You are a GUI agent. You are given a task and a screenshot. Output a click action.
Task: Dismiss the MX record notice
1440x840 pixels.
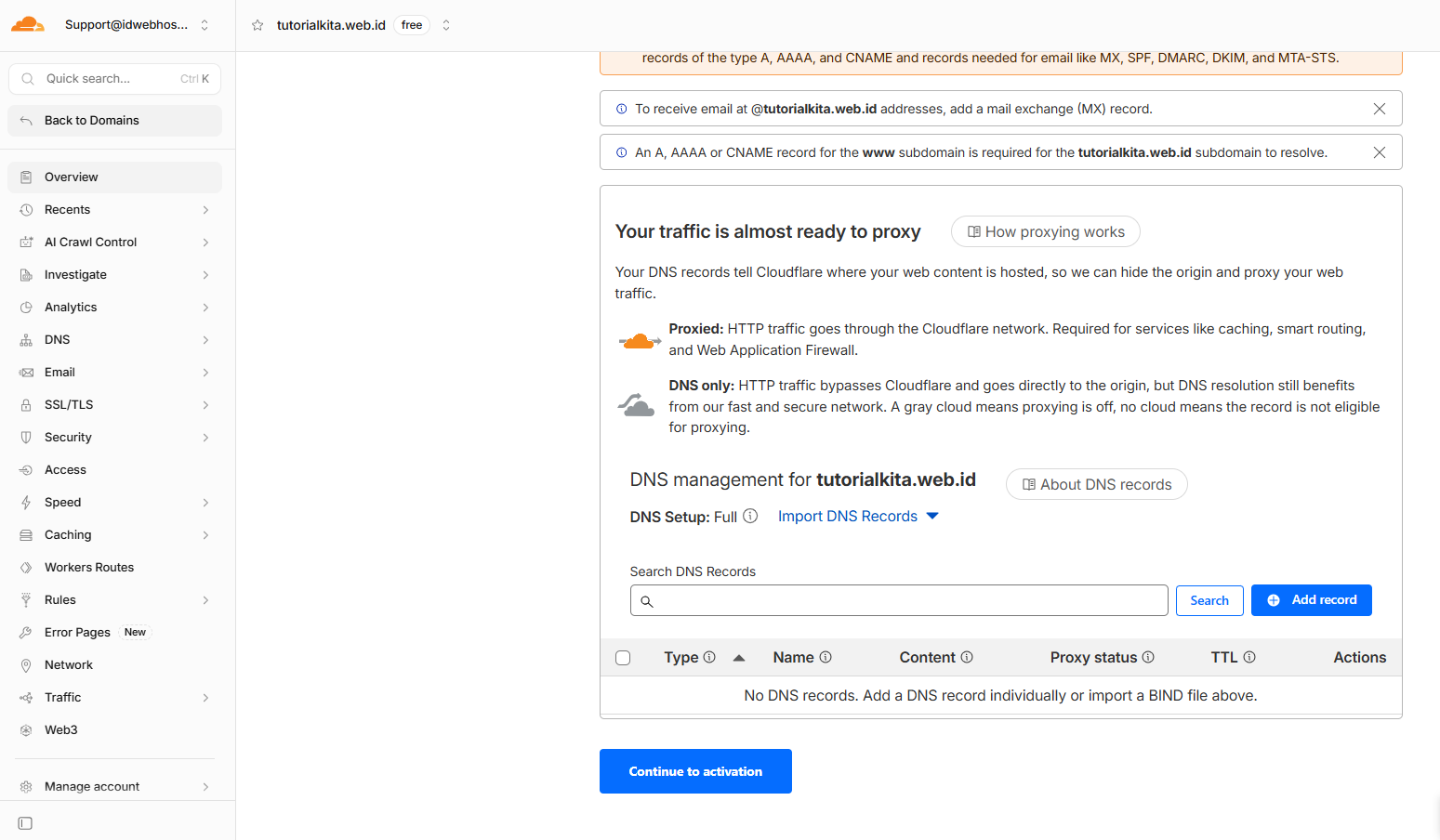pyautogui.click(x=1380, y=109)
